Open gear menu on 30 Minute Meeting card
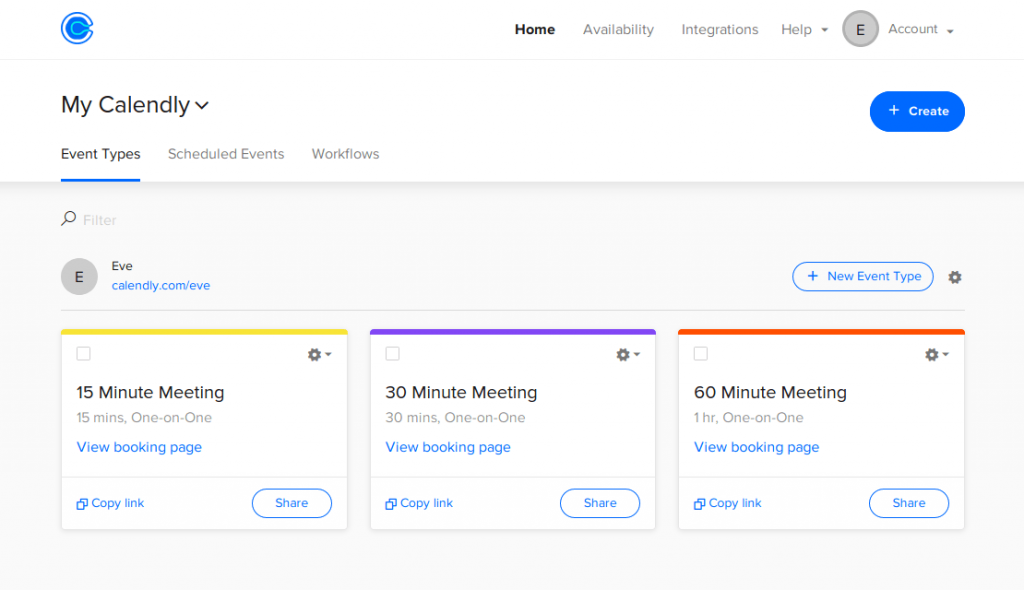1024x590 pixels. tap(628, 354)
